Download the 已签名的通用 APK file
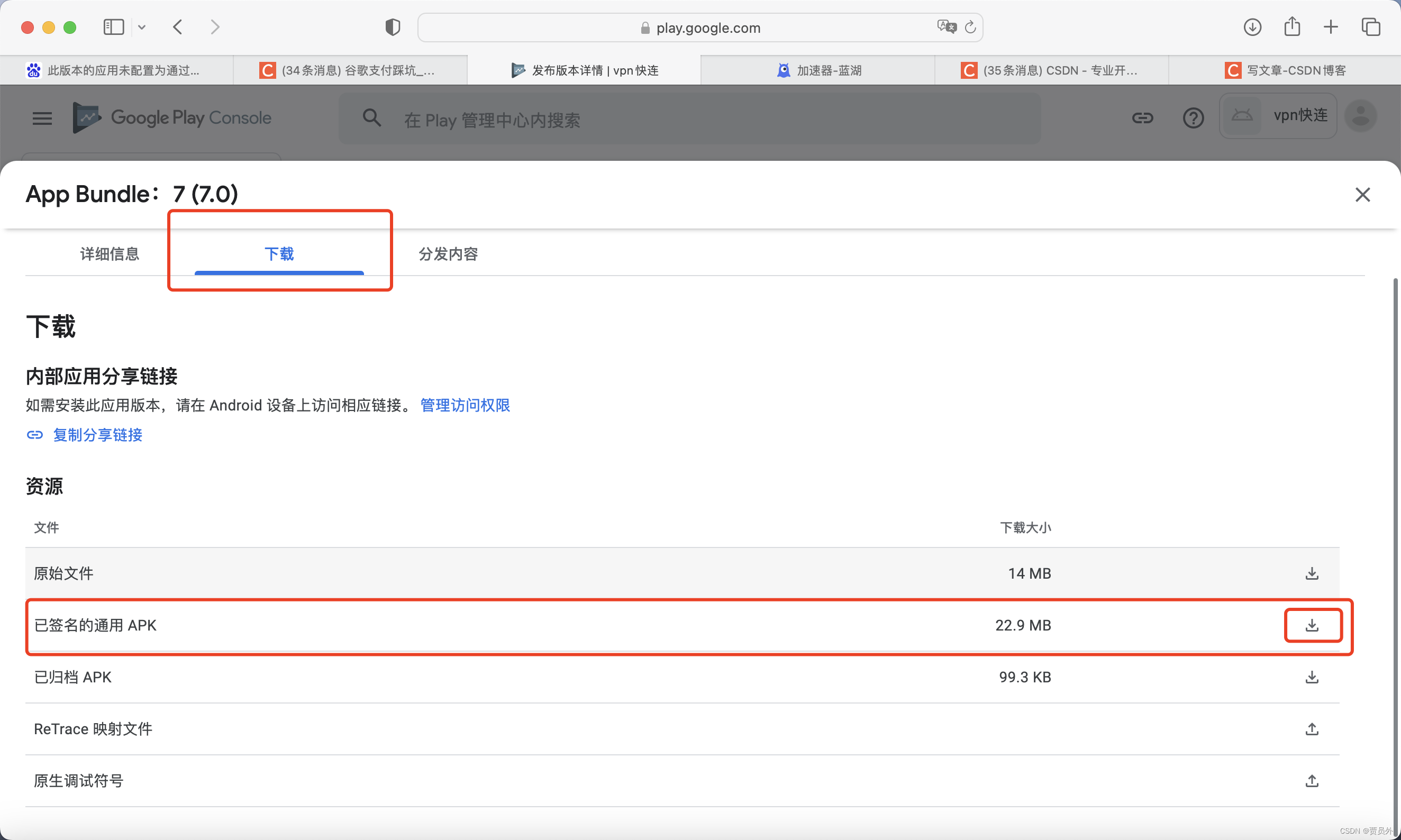This screenshot has height=840, width=1401. click(1312, 625)
